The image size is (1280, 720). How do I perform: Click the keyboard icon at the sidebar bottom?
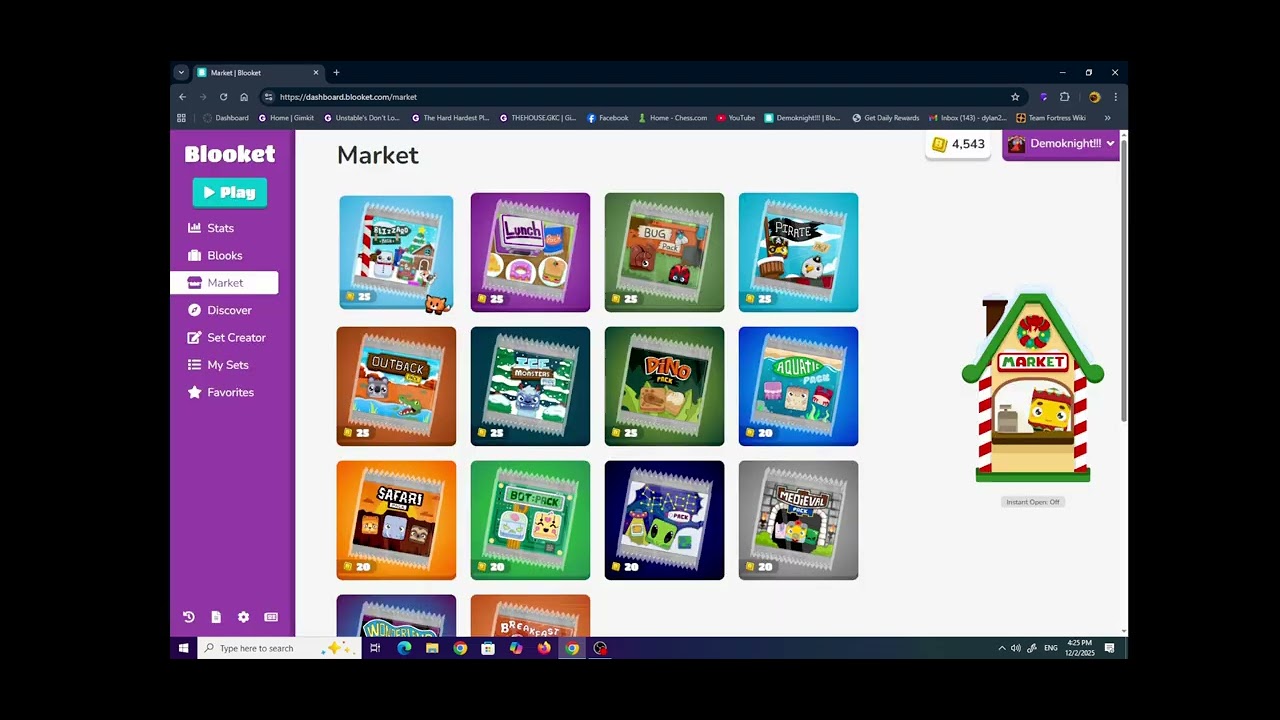click(271, 617)
